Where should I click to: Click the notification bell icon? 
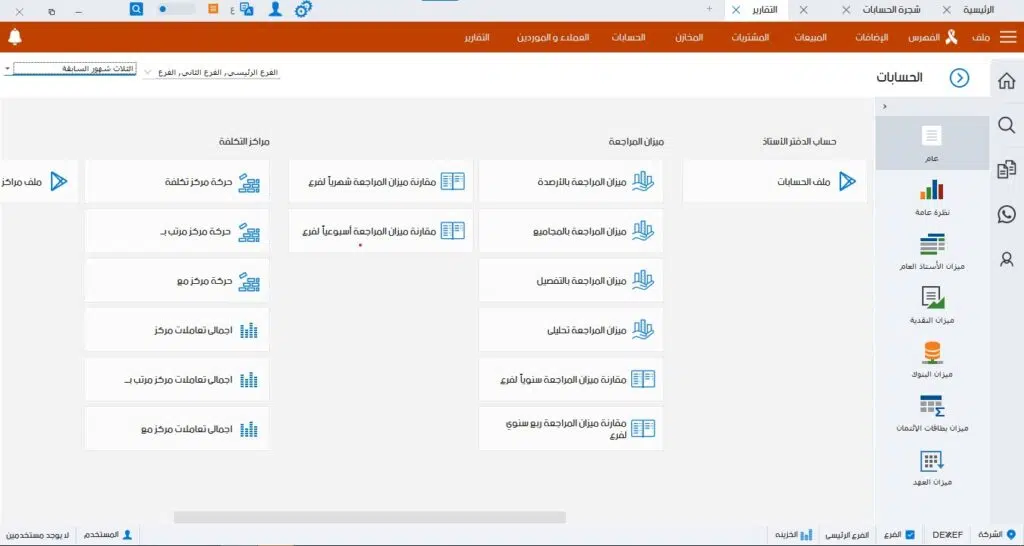tap(15, 37)
